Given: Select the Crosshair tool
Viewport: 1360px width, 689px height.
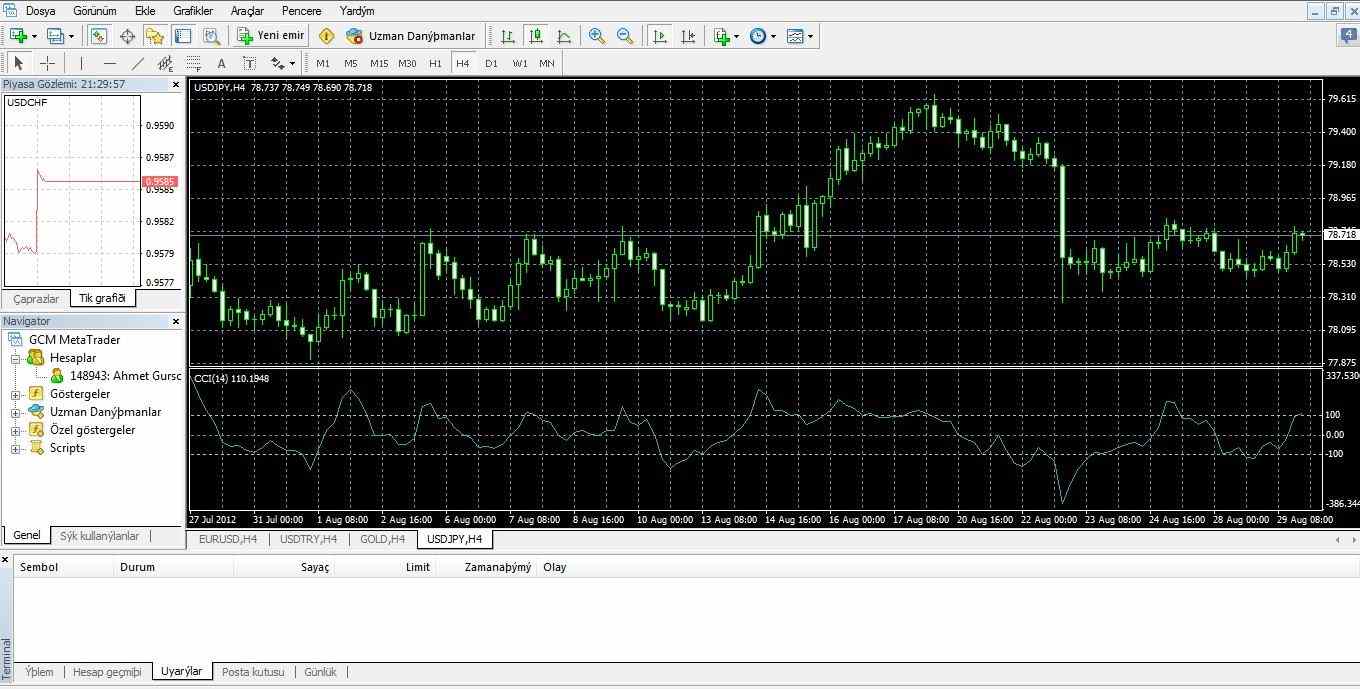Looking at the screenshot, I should [x=48, y=63].
